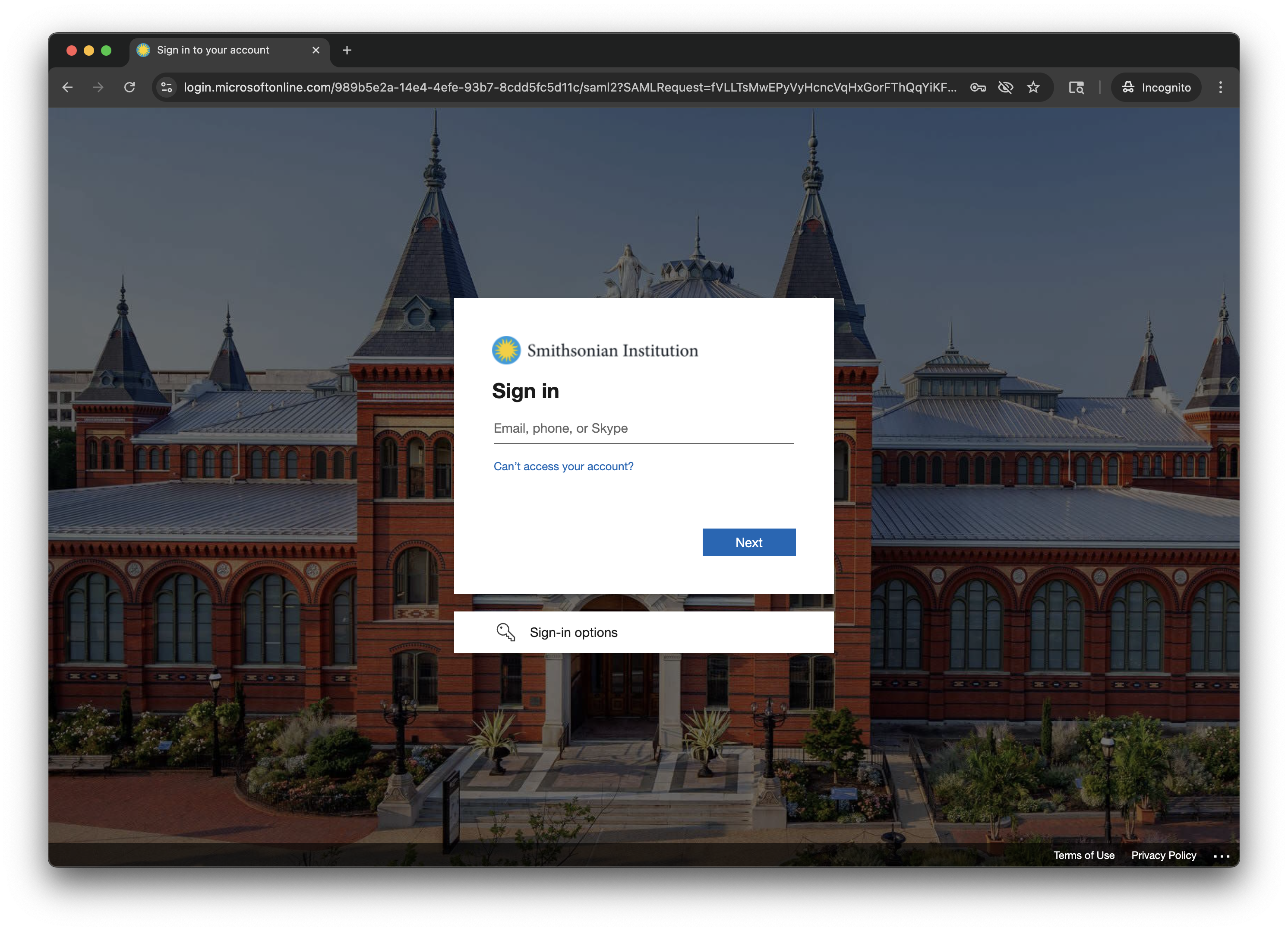1288x931 pixels.
Task: Click the Email, phone, or Skype field
Action: coord(643,429)
